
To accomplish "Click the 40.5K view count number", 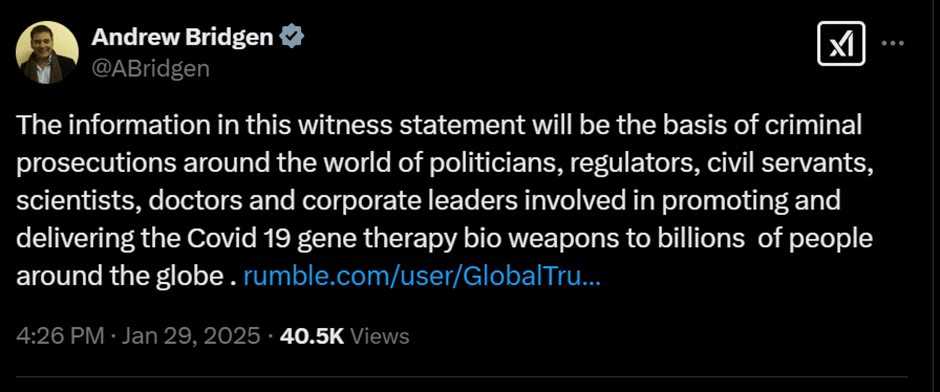I will point(312,336).
